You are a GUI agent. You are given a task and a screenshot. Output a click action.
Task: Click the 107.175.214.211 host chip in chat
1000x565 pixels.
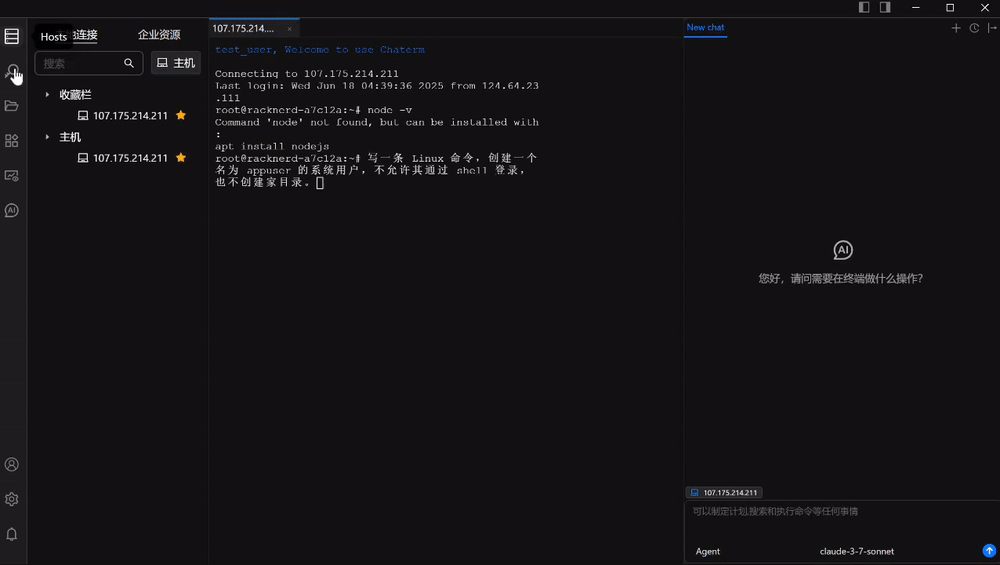click(x=724, y=492)
